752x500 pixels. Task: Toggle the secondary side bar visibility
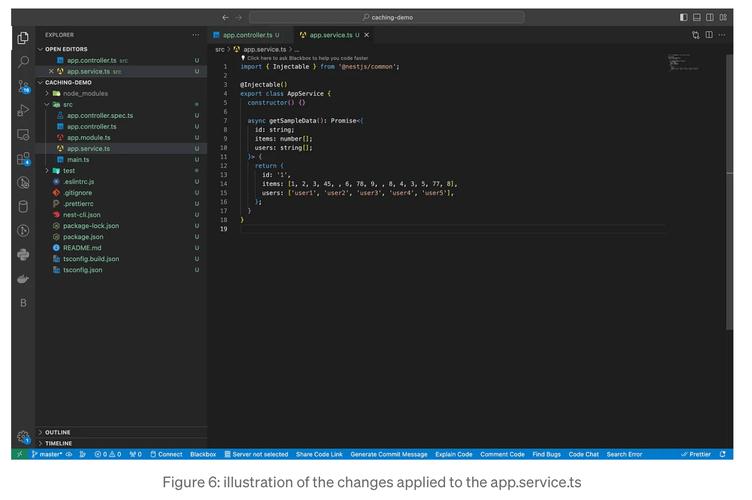point(710,17)
